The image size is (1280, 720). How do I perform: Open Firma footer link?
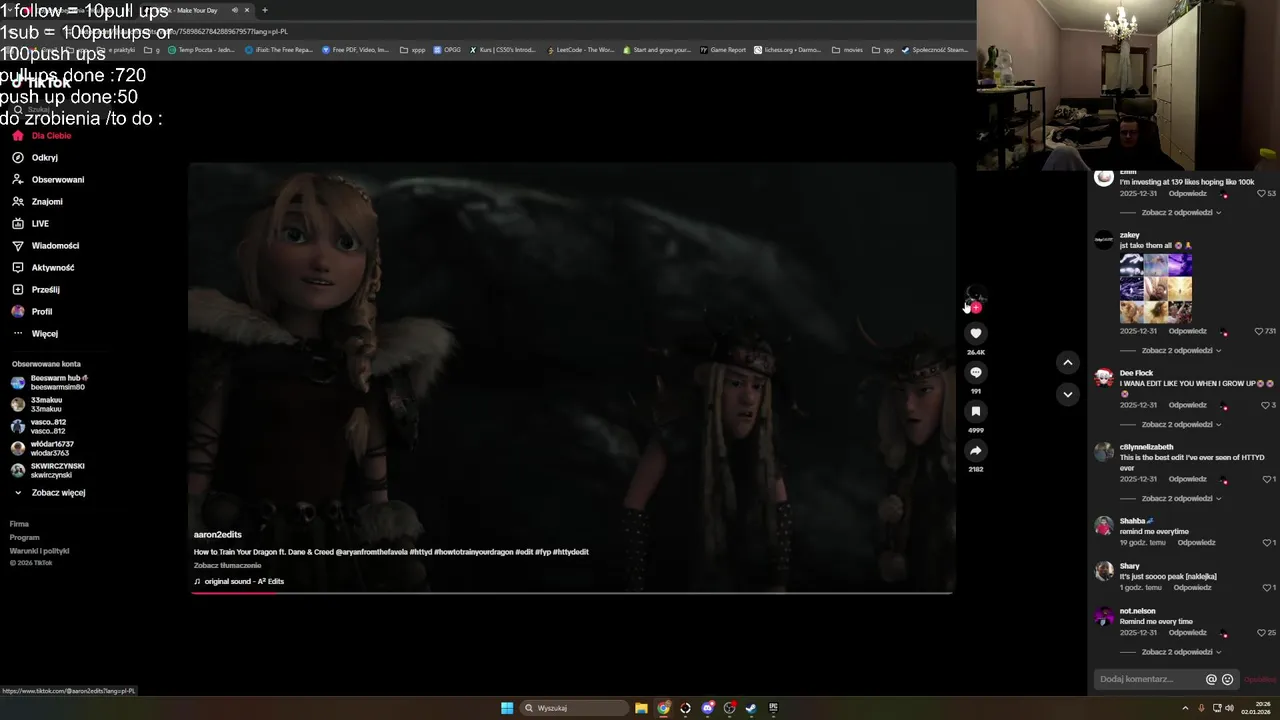pos(19,524)
